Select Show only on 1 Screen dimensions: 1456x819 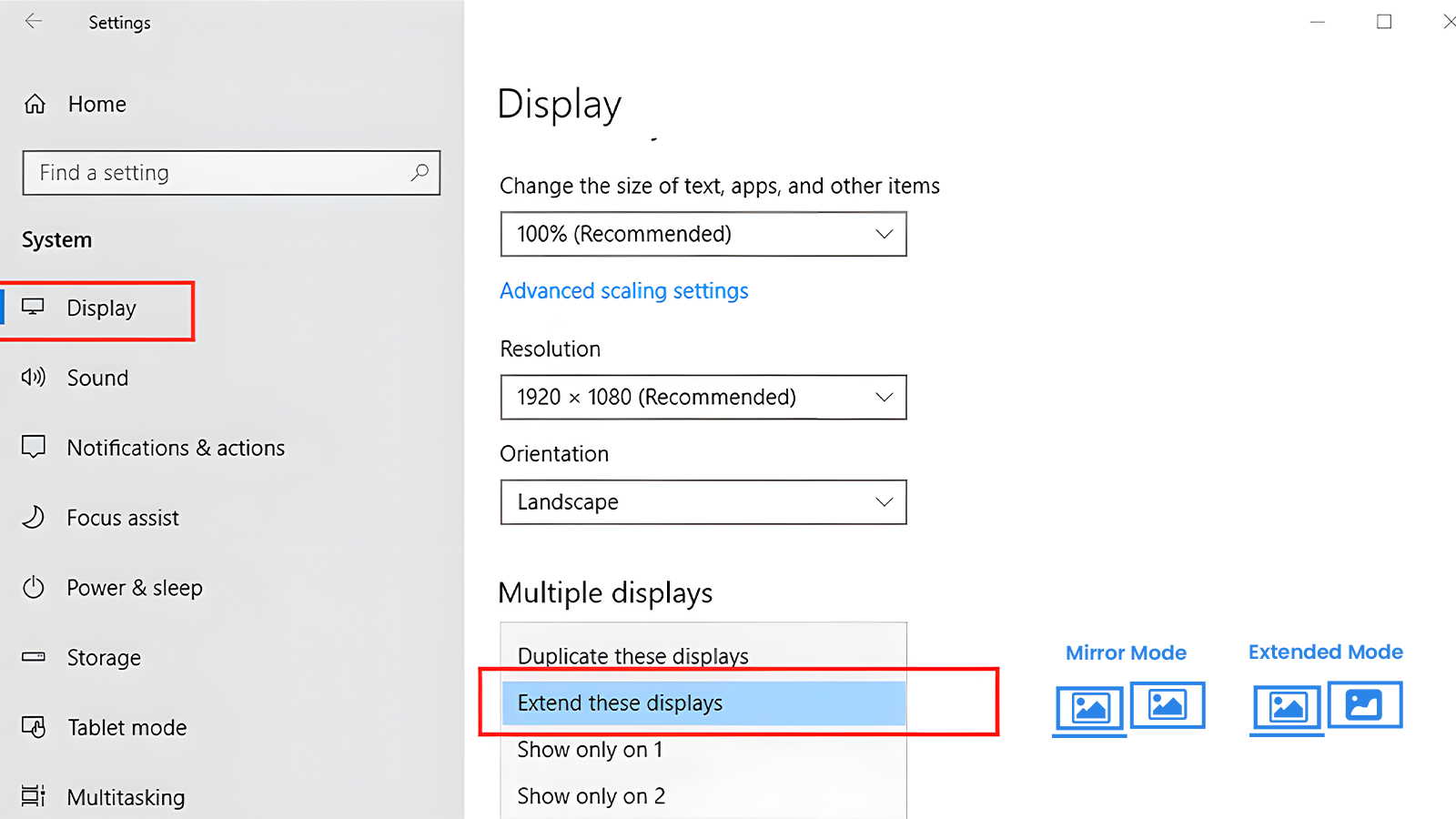pyautogui.click(x=590, y=750)
